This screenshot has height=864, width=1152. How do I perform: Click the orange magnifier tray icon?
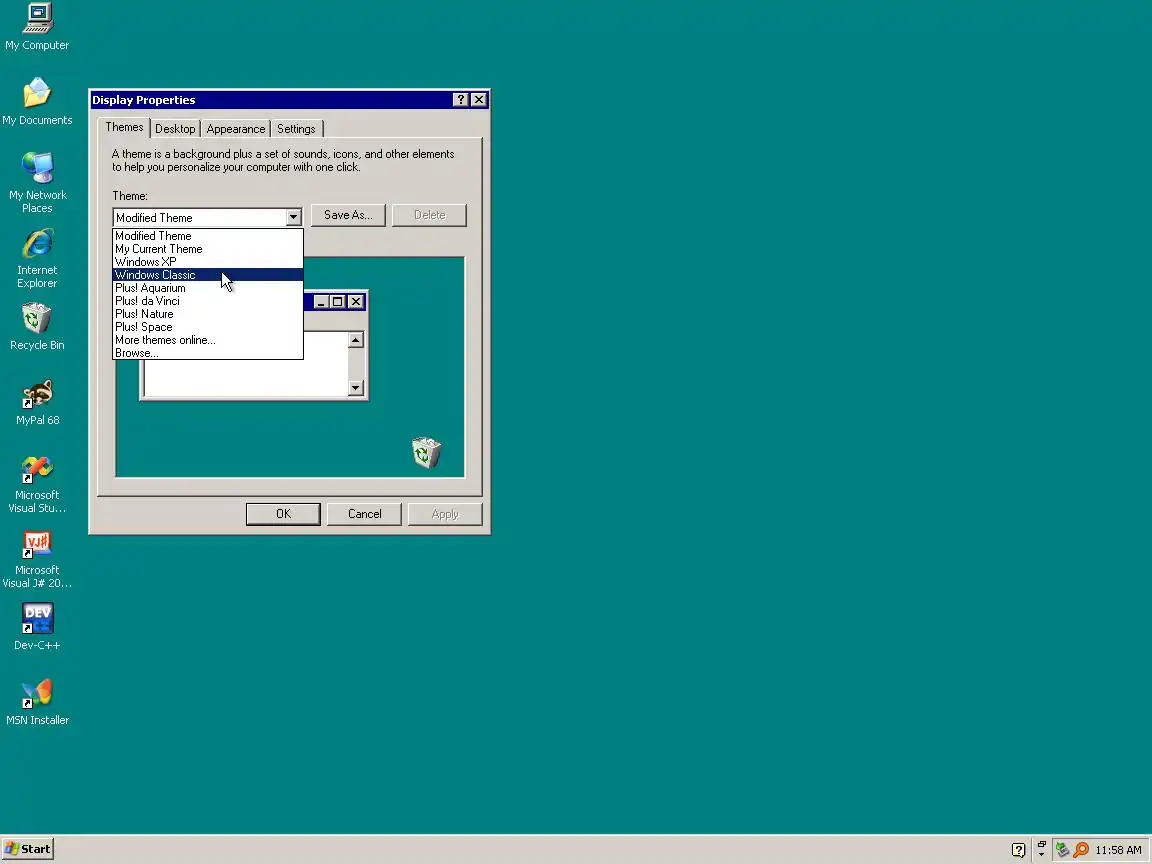click(x=1081, y=850)
